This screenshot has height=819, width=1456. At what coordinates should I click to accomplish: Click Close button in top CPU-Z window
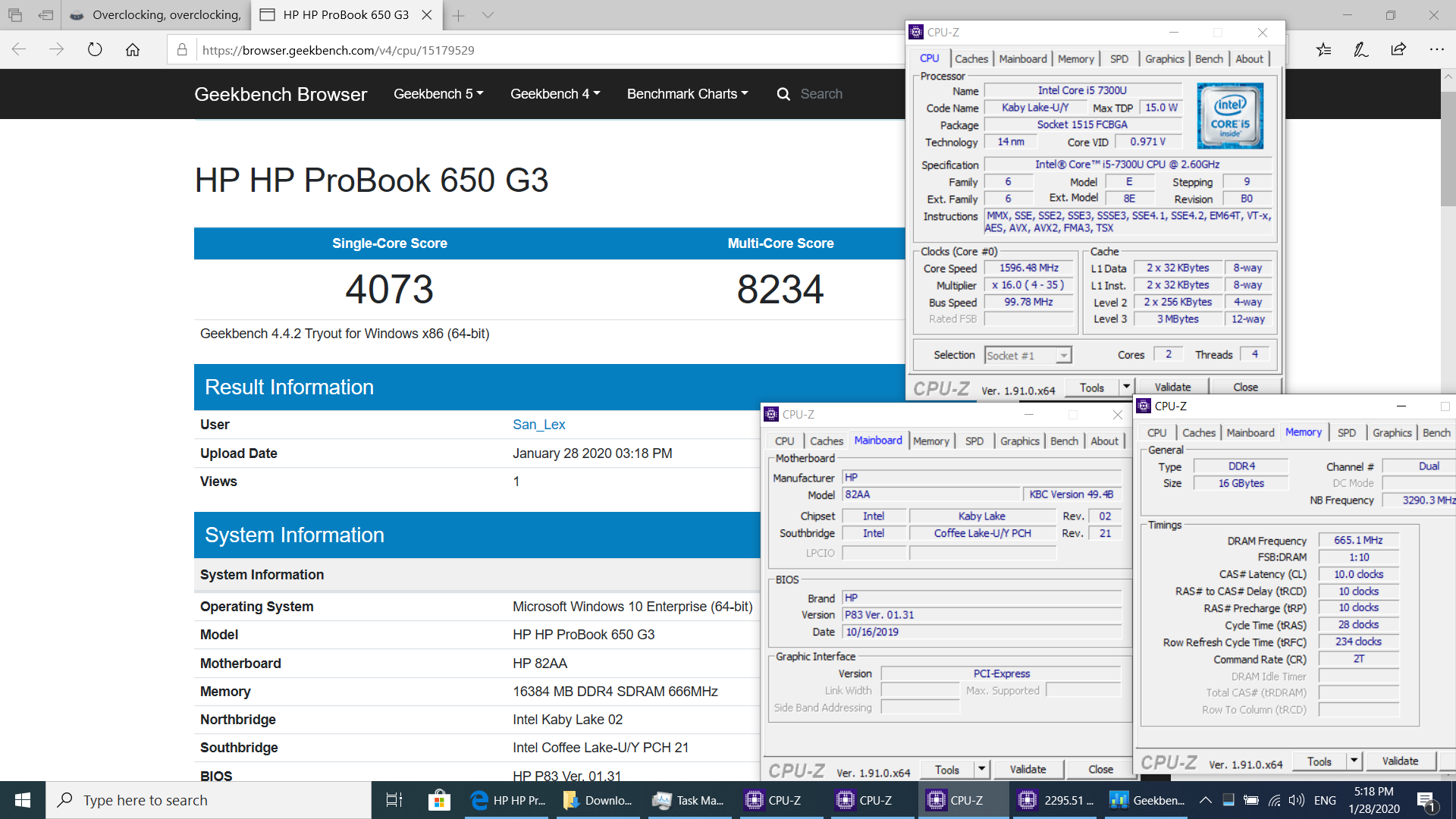point(1245,387)
